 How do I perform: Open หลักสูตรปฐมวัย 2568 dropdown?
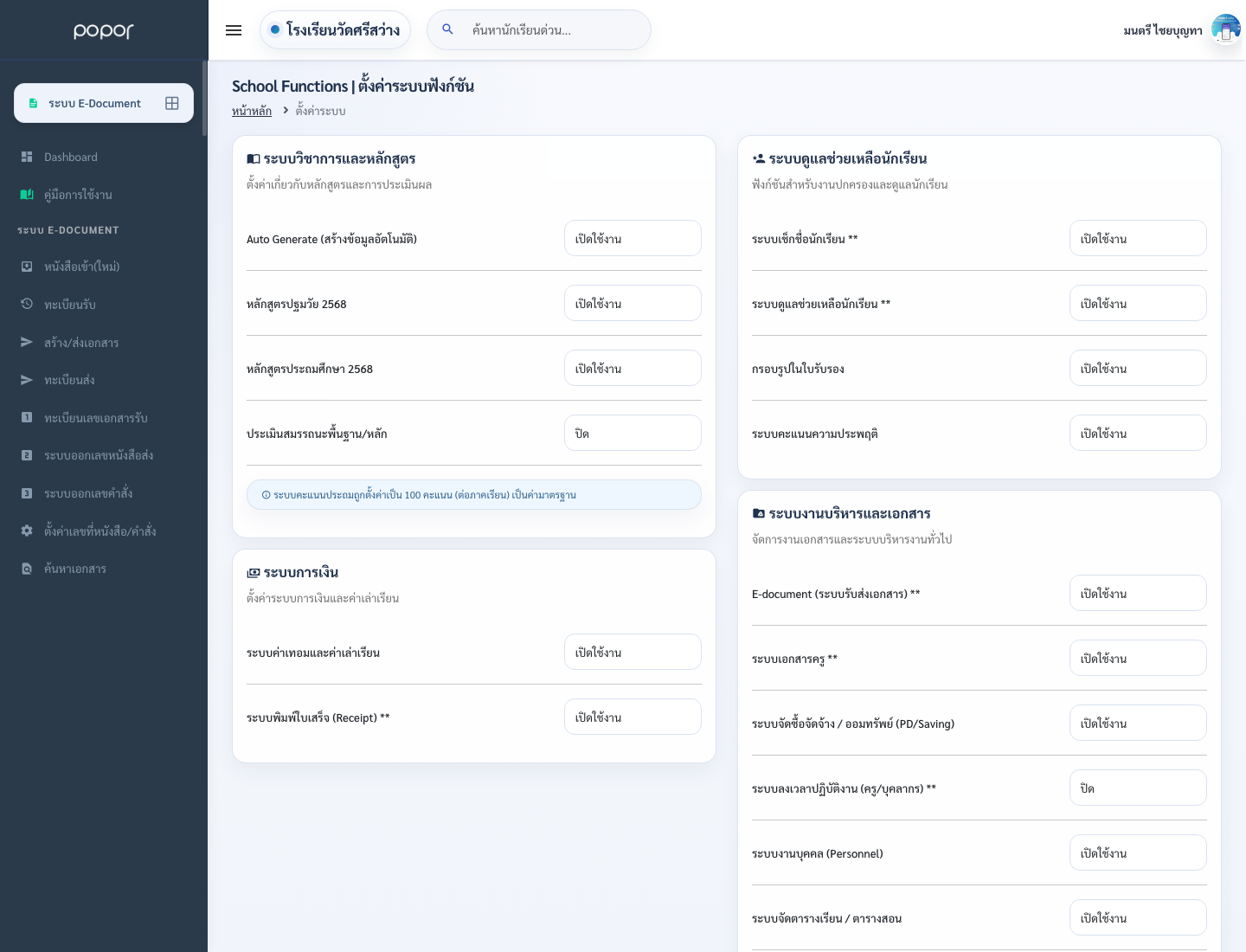[x=633, y=303]
